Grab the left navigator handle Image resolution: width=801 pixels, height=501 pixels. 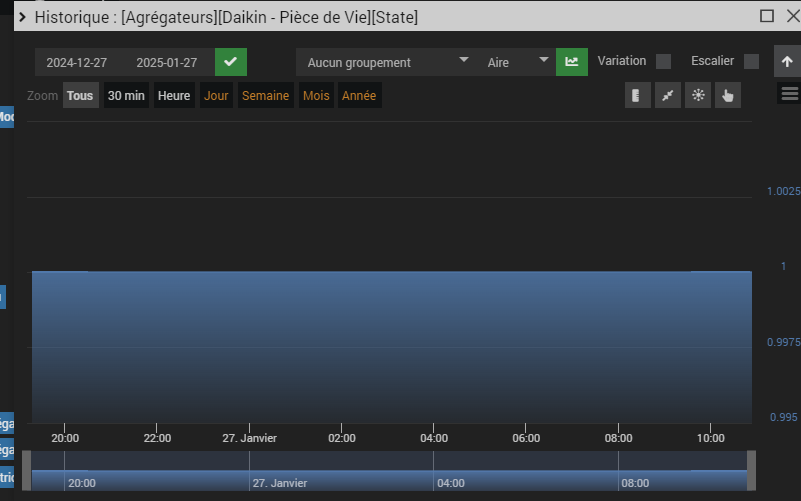27,470
